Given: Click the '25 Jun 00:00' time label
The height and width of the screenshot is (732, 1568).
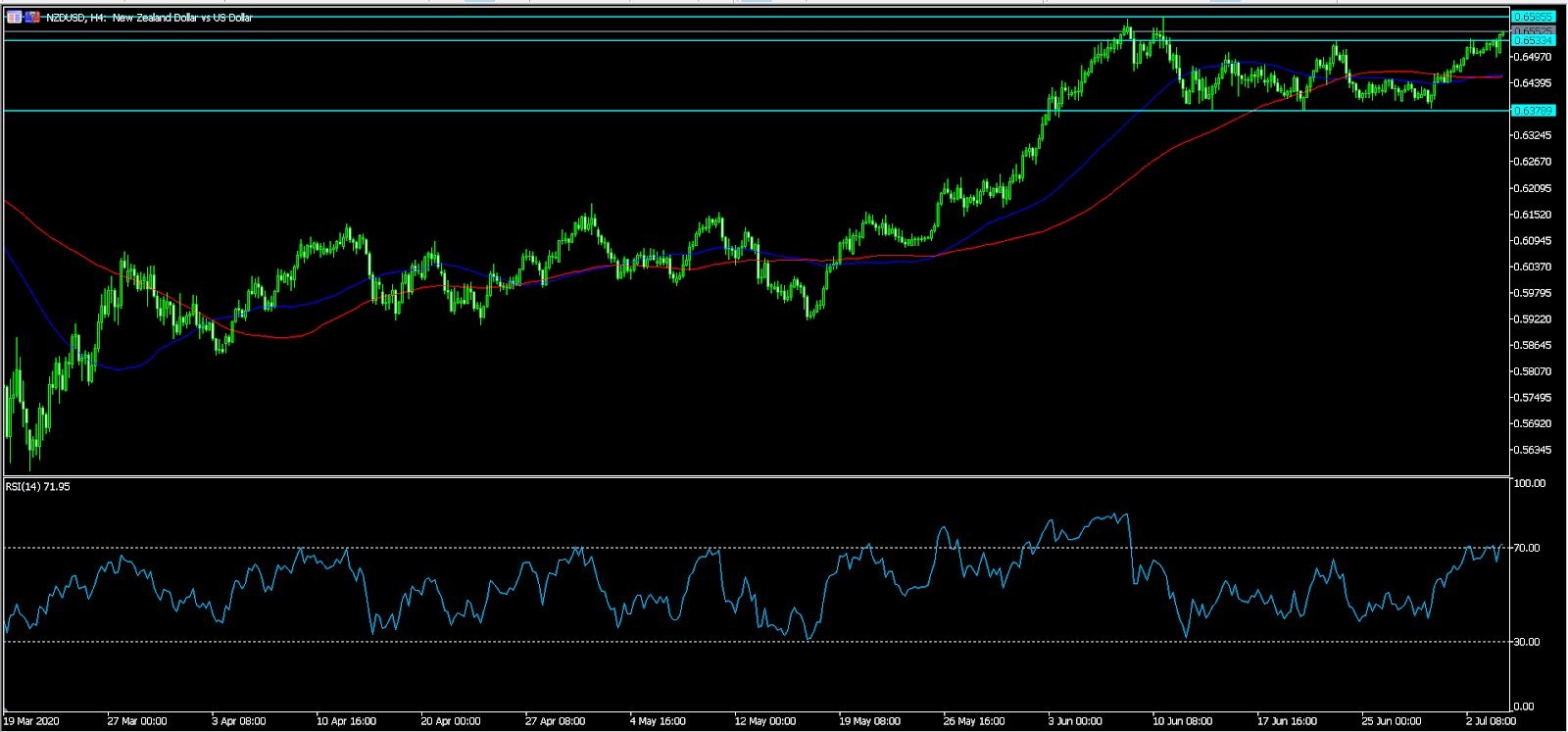Looking at the screenshot, I should coord(1392,721).
